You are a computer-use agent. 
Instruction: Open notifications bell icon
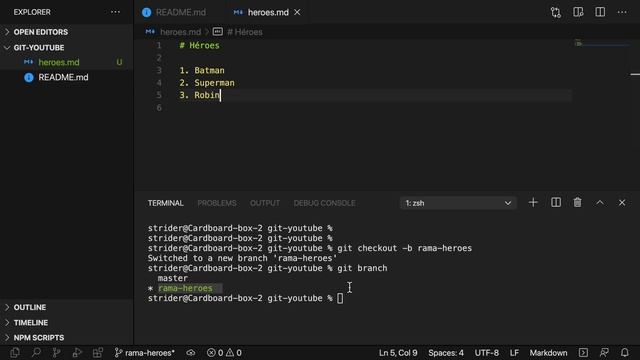pos(624,353)
